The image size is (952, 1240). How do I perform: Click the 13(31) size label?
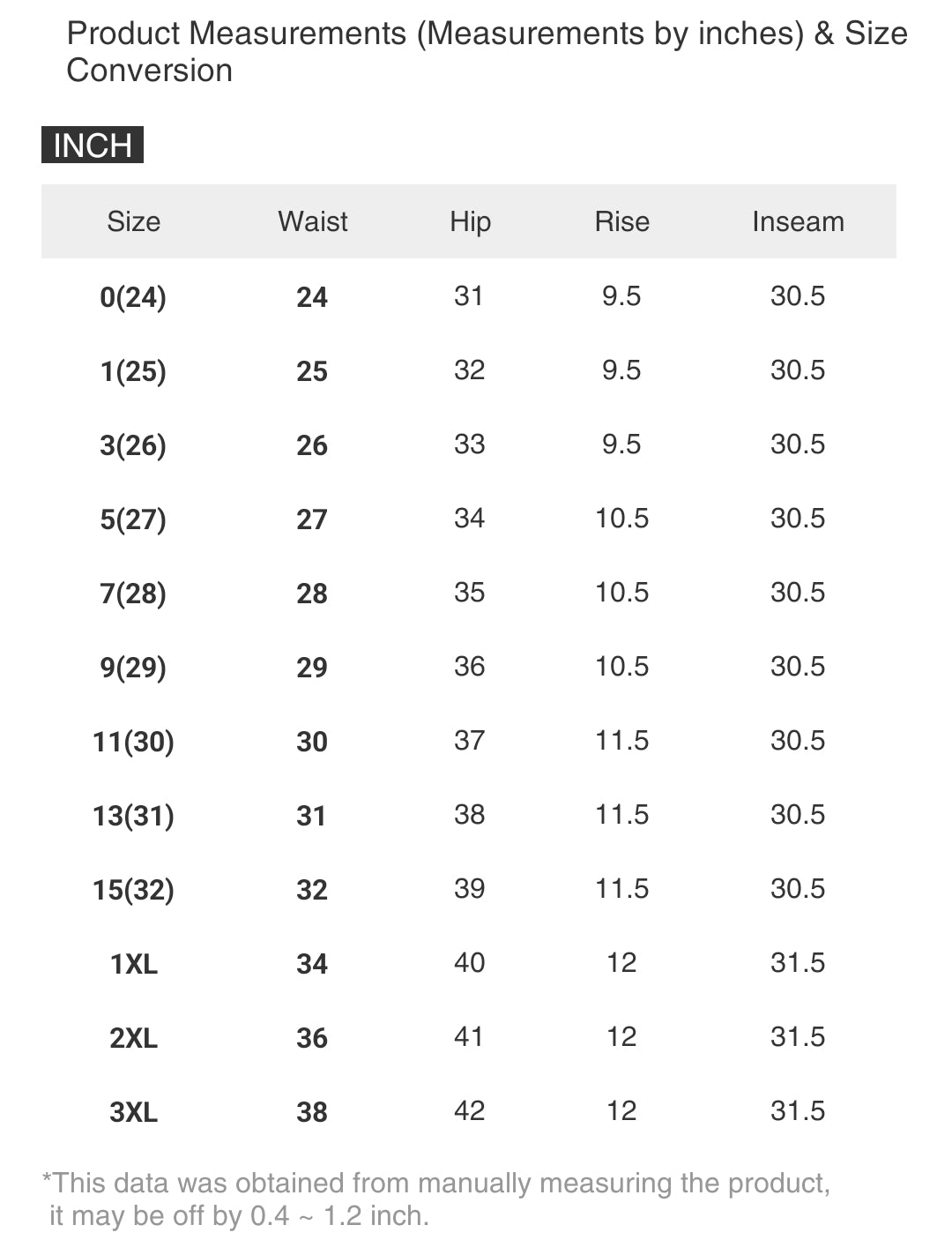[x=133, y=816]
